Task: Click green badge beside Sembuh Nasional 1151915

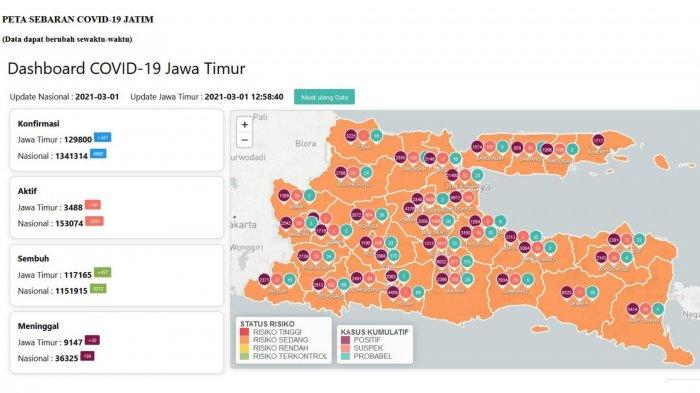Action: pyautogui.click(x=98, y=289)
